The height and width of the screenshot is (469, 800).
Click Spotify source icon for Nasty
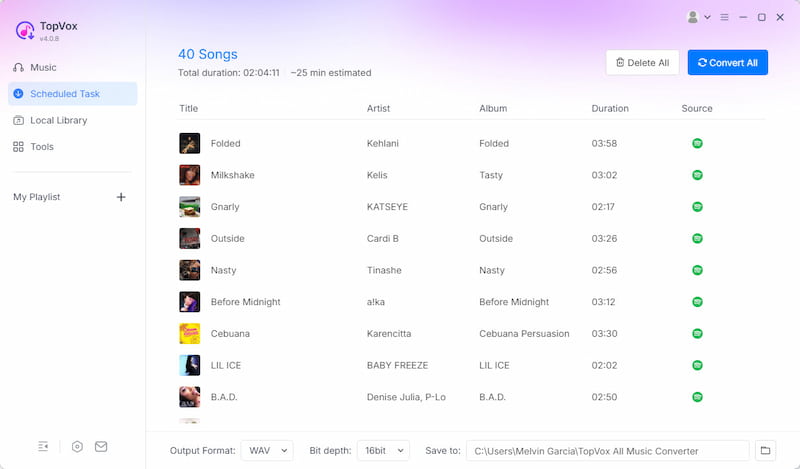697,270
